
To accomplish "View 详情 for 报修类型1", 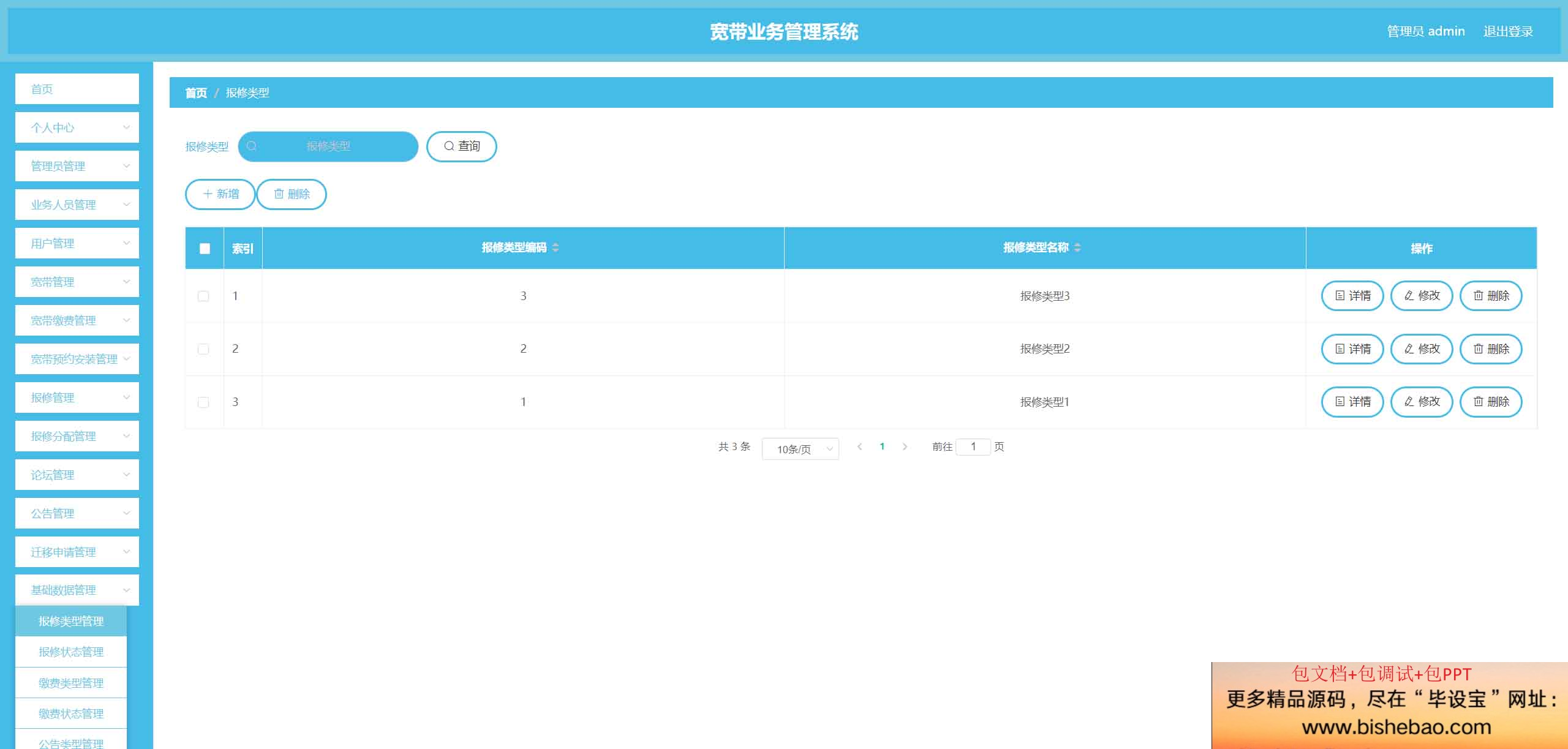I will pos(1352,402).
